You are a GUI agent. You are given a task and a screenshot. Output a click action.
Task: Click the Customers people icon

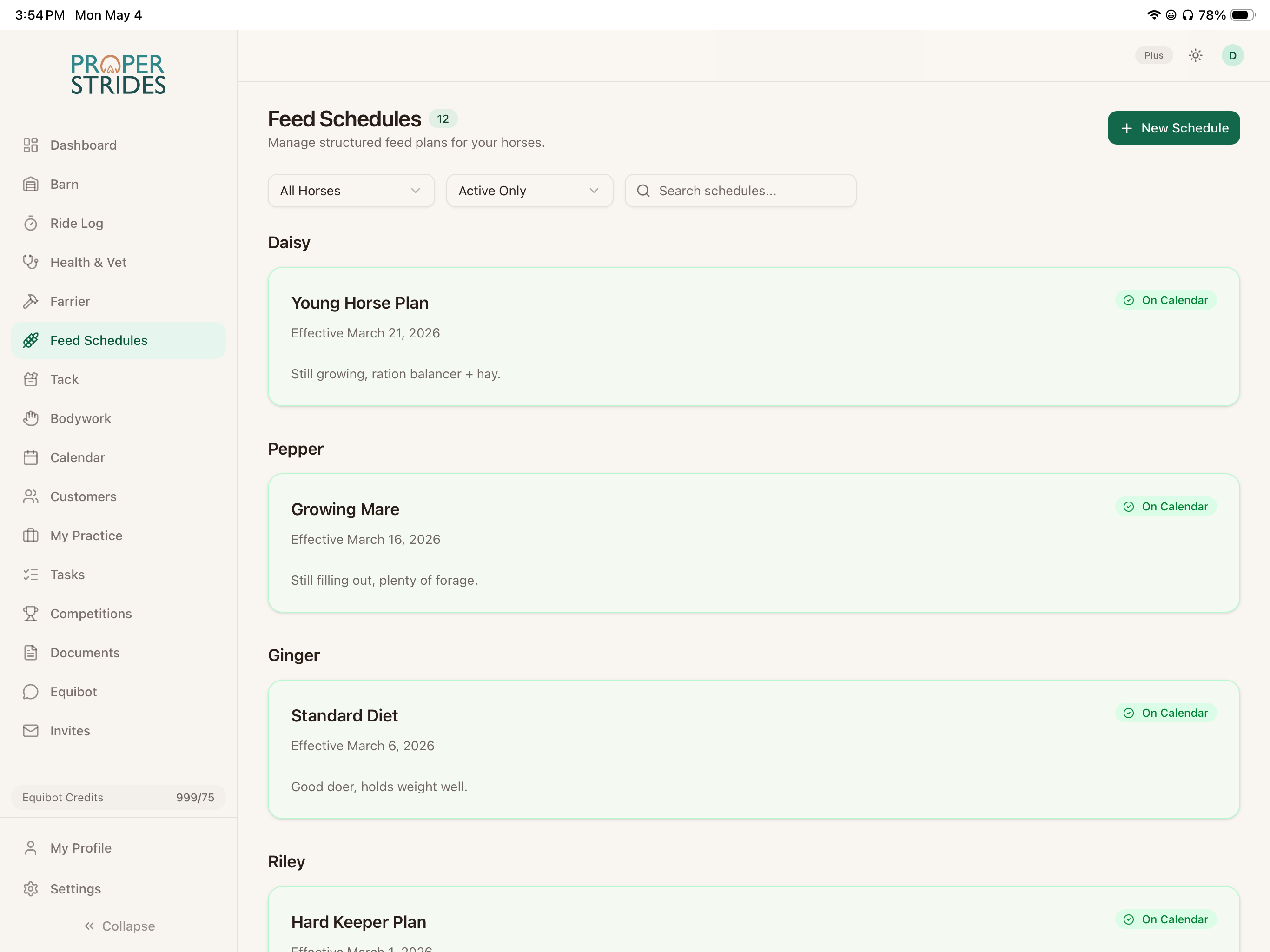[x=30, y=496]
